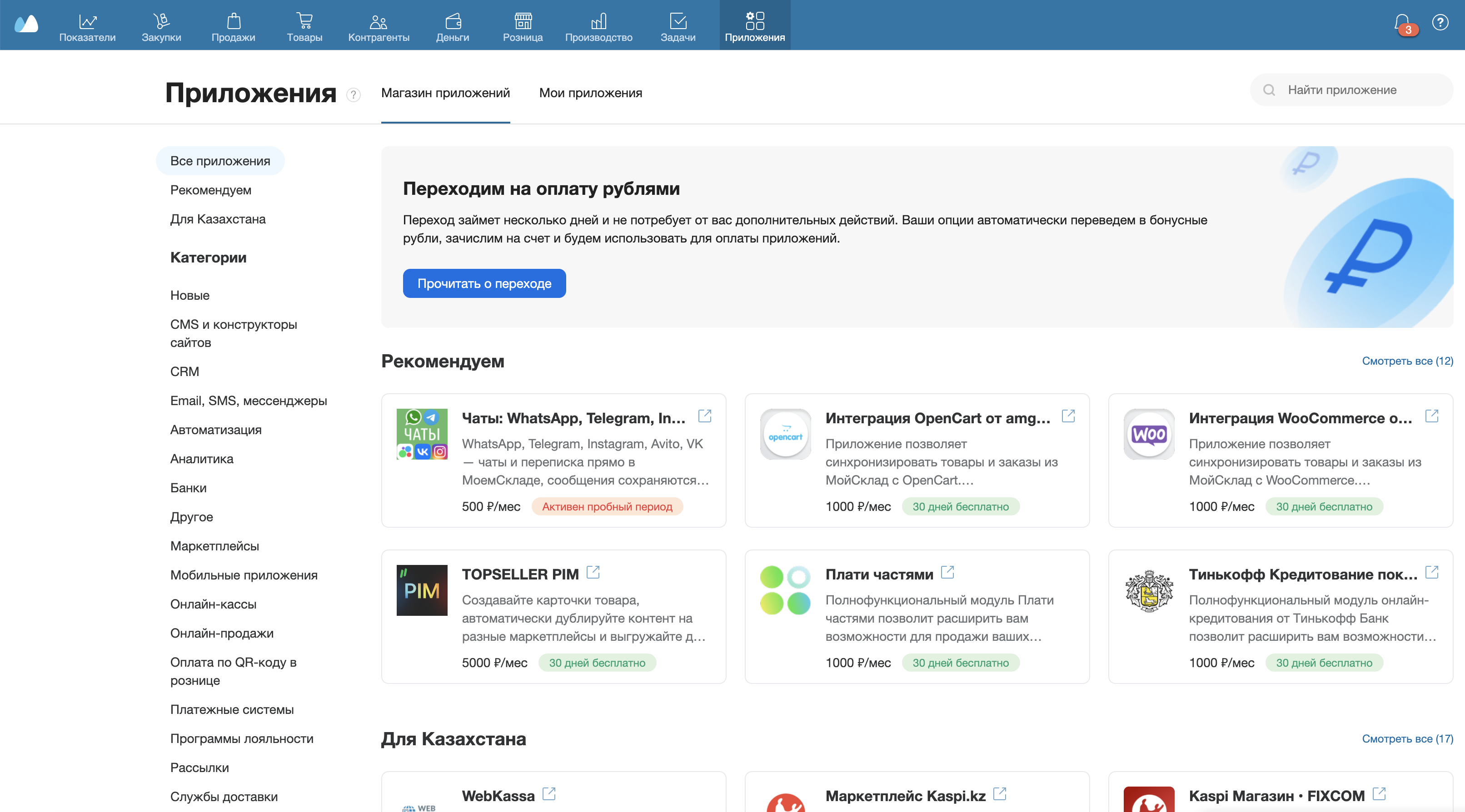
Task: Click the MoySklad logo icon
Action: [x=25, y=24]
